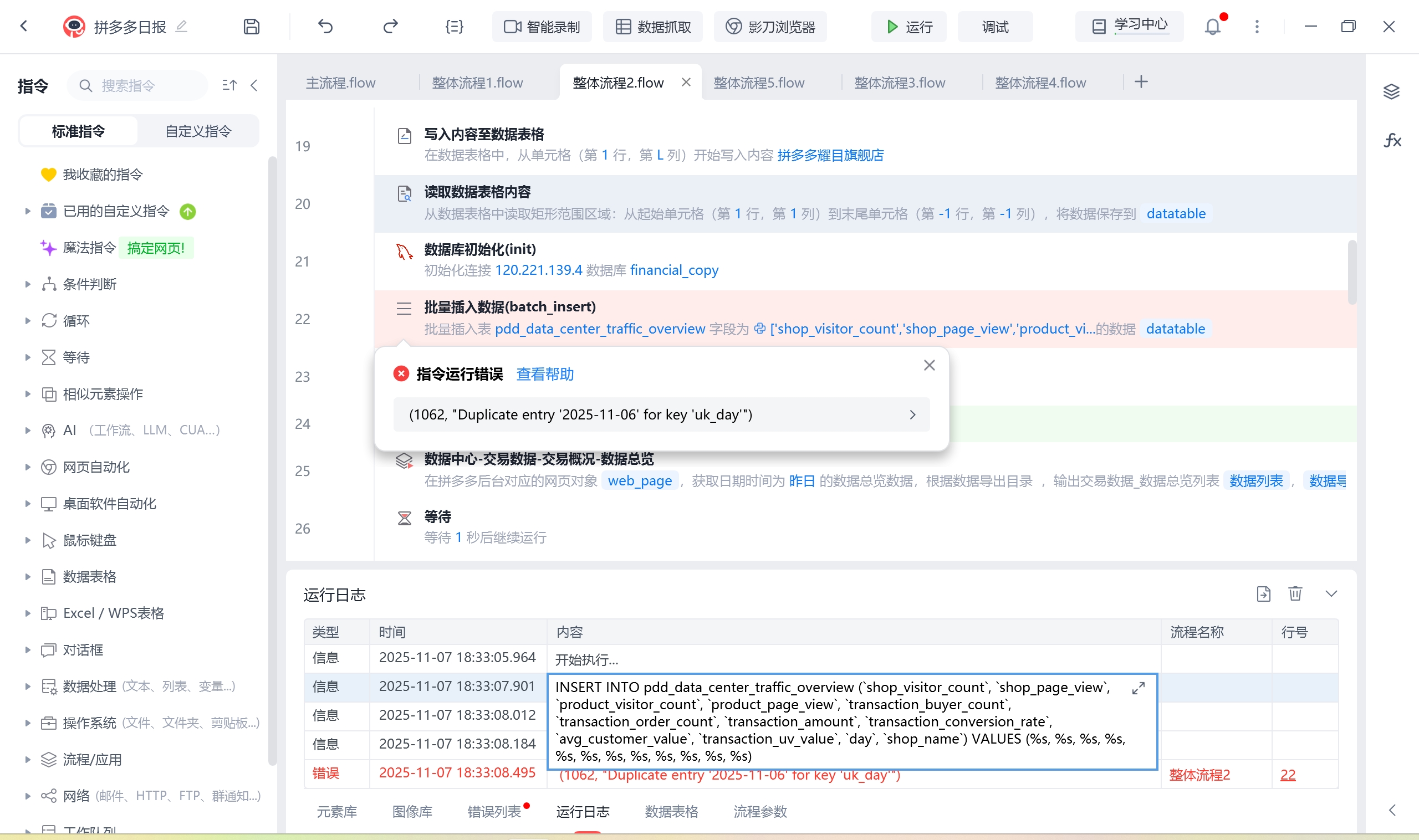Select the 数据库初始化(init) step

pos(865,260)
